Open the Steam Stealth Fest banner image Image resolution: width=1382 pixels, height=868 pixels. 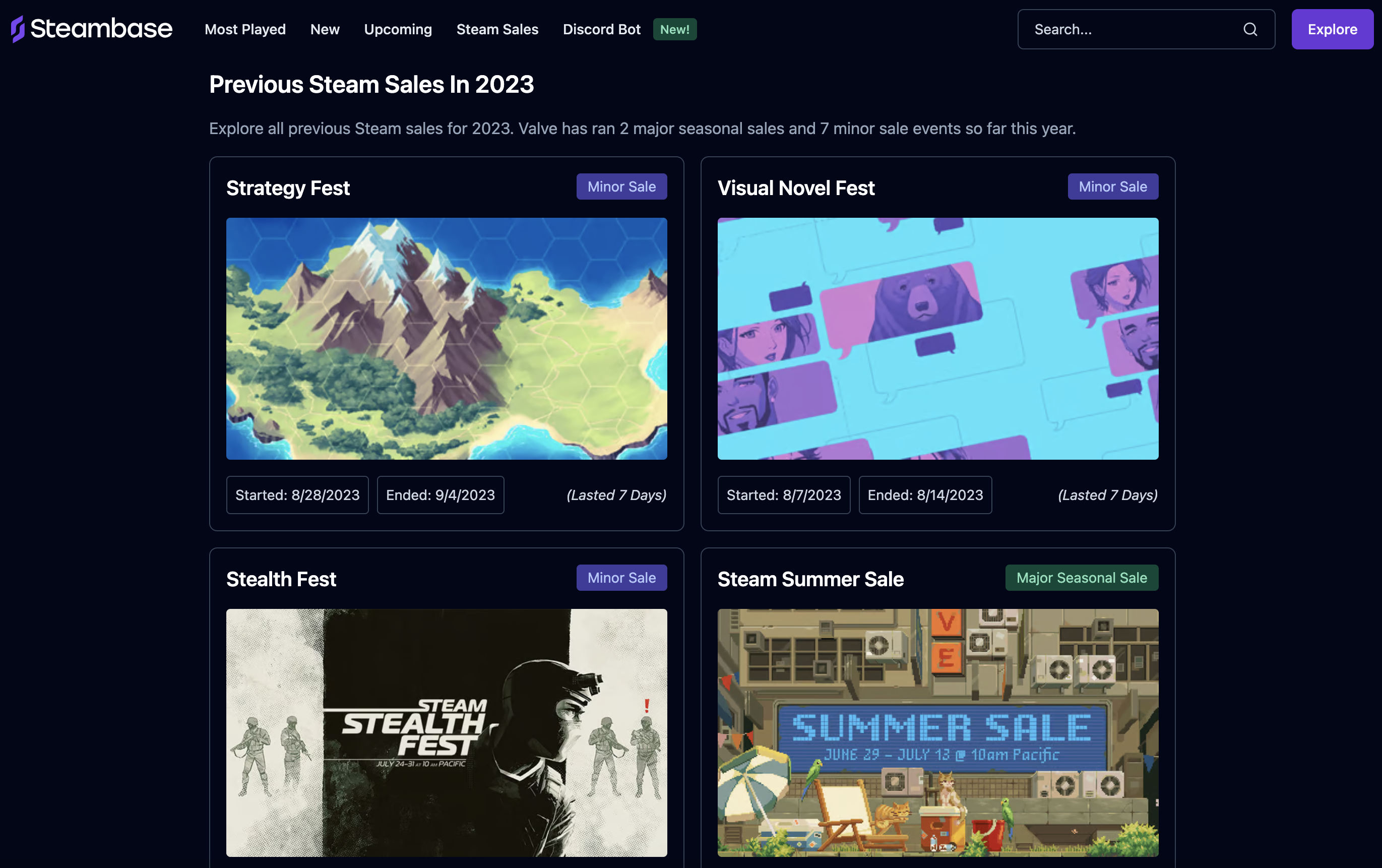pos(447,732)
